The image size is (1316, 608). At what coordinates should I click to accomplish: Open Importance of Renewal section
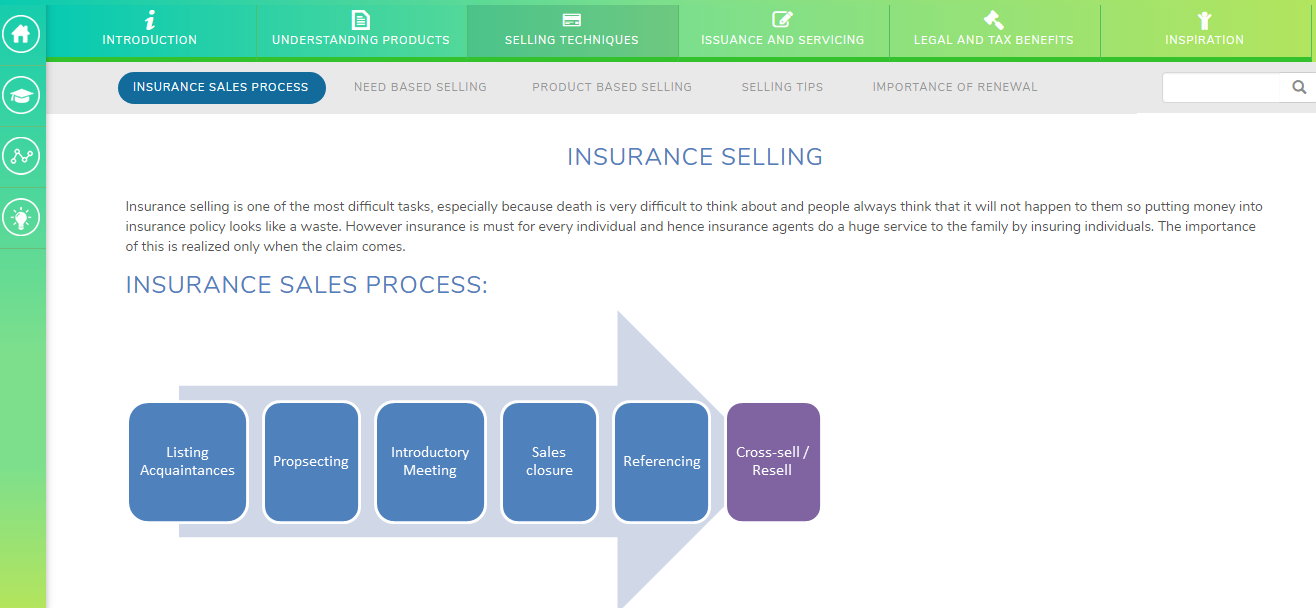(x=955, y=88)
